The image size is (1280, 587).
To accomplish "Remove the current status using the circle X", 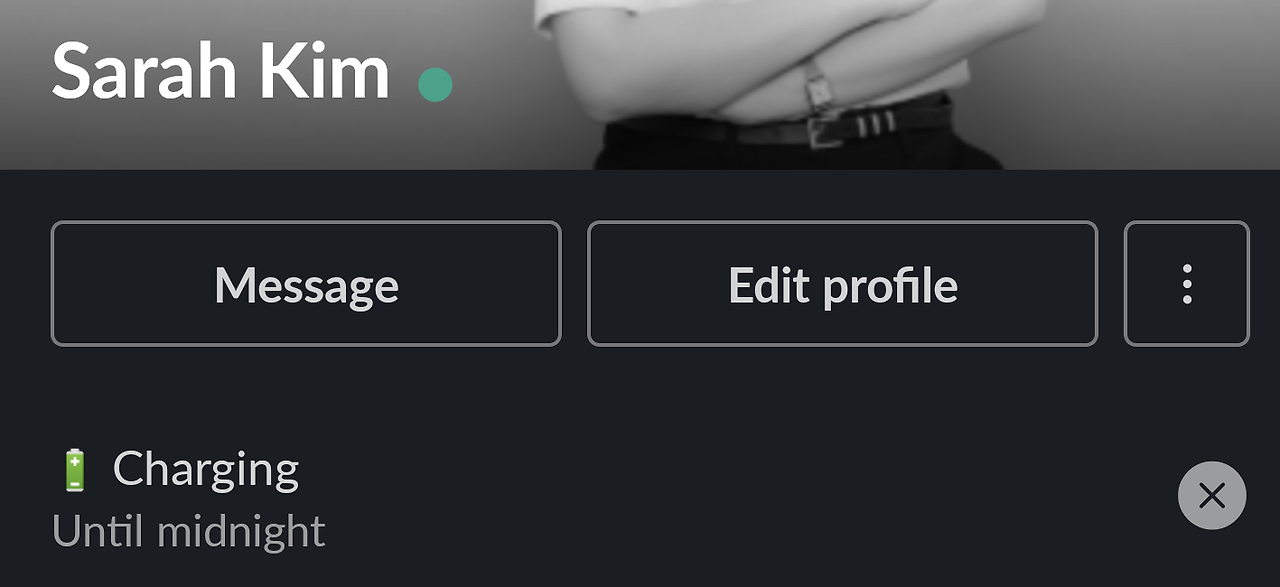I will pos(1212,495).
